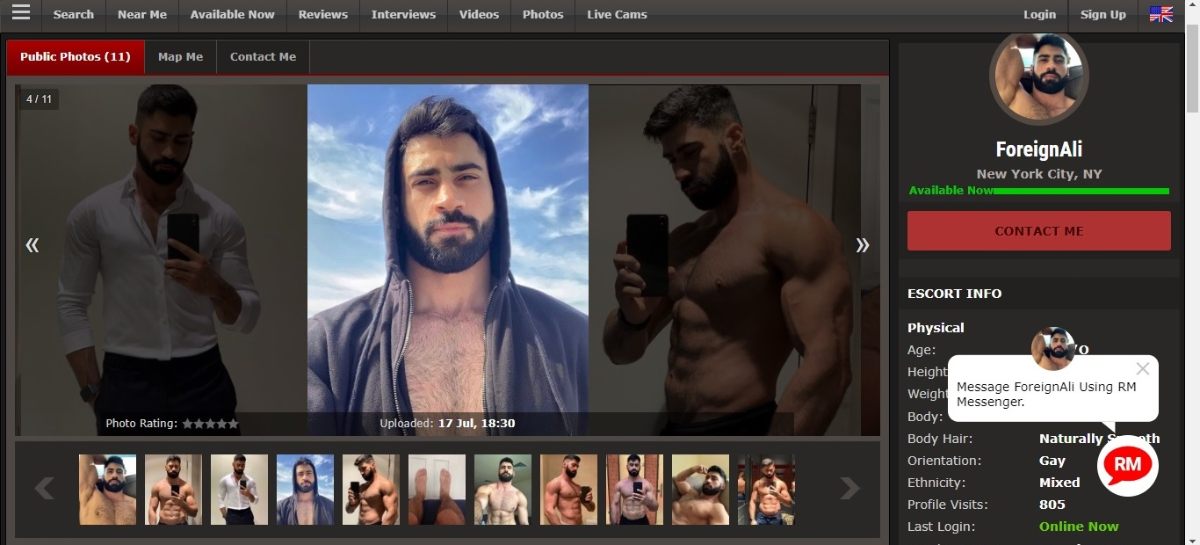Click the Sign Up link
The height and width of the screenshot is (545, 1200).
tap(1103, 14)
